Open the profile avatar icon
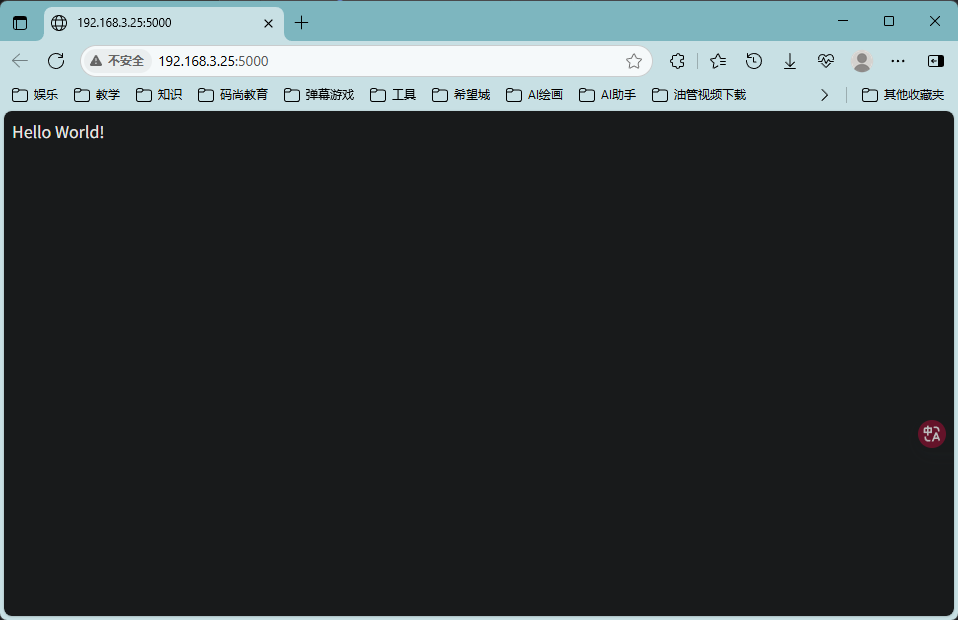 pos(862,61)
